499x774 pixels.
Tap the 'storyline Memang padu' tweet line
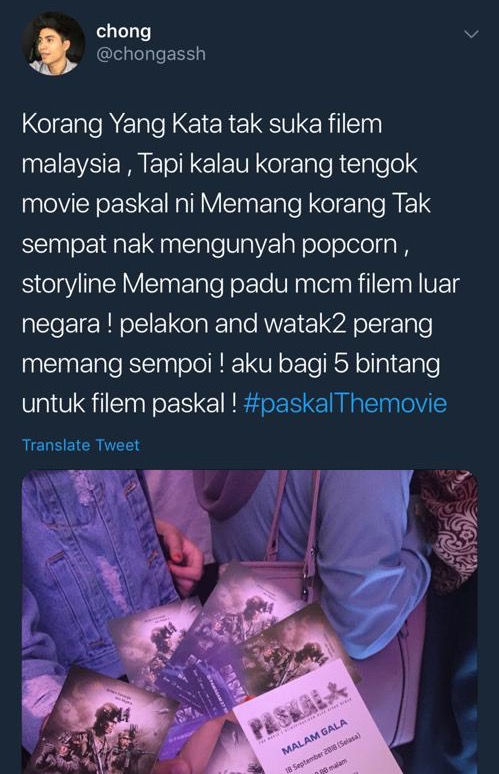[x=240, y=284]
